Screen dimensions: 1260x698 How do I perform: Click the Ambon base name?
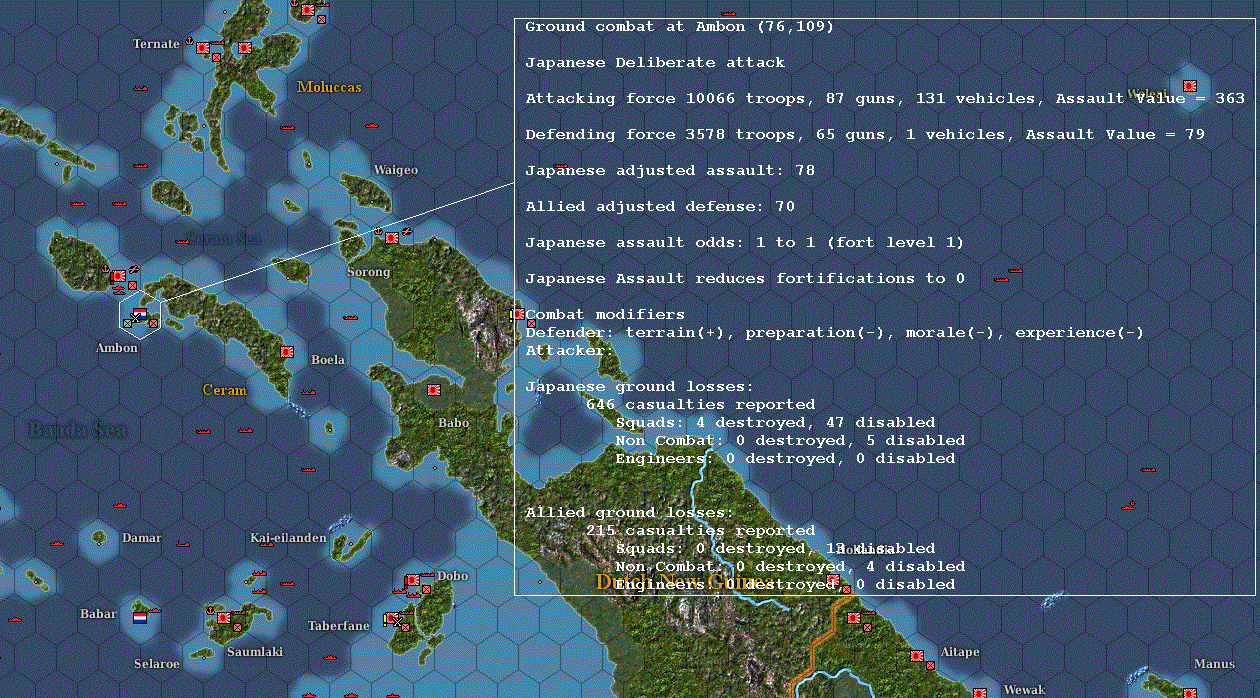[117, 348]
